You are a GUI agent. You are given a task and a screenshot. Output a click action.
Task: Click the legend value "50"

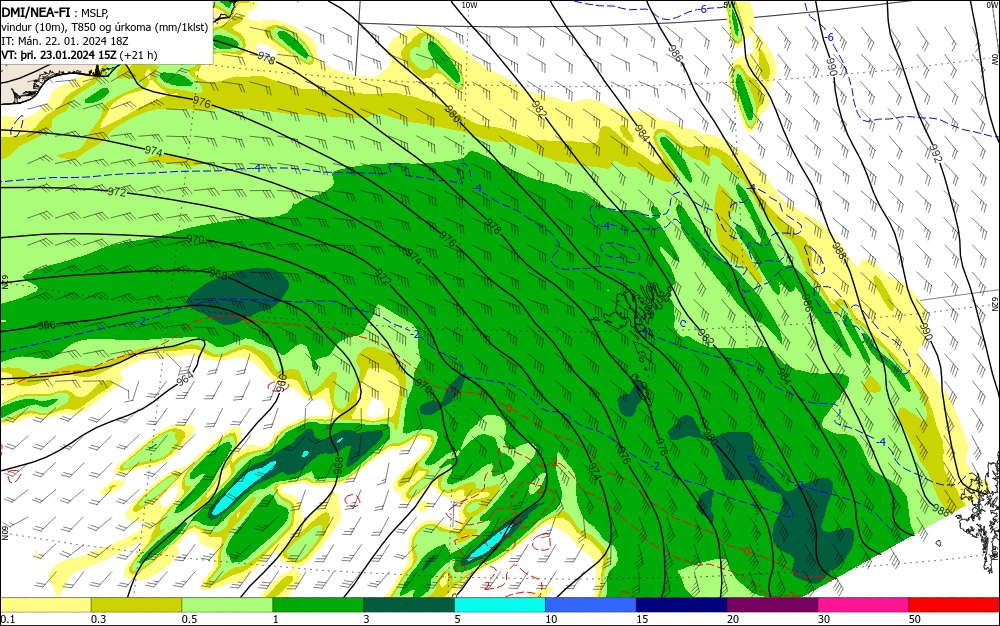click(915, 619)
